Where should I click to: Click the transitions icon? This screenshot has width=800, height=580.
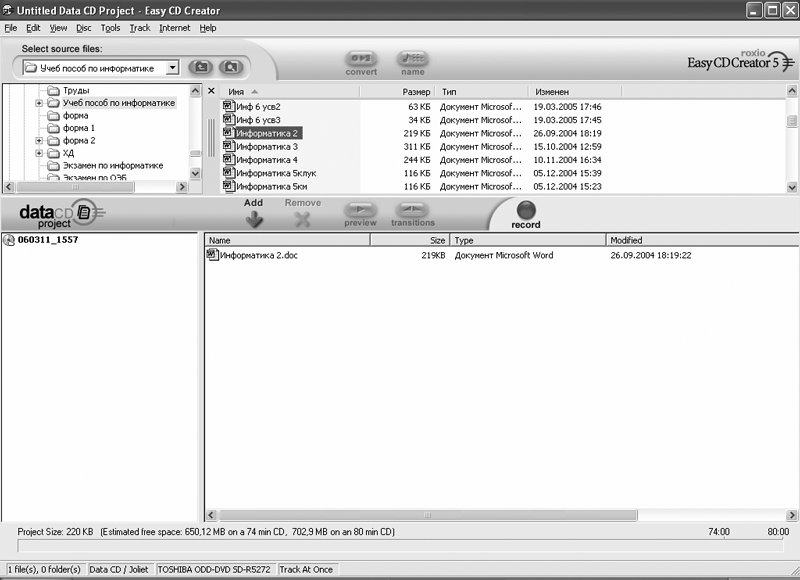point(412,210)
